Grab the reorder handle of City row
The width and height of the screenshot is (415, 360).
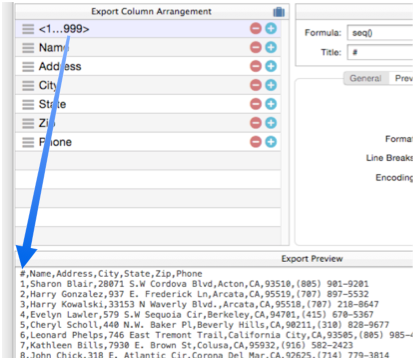point(28,86)
